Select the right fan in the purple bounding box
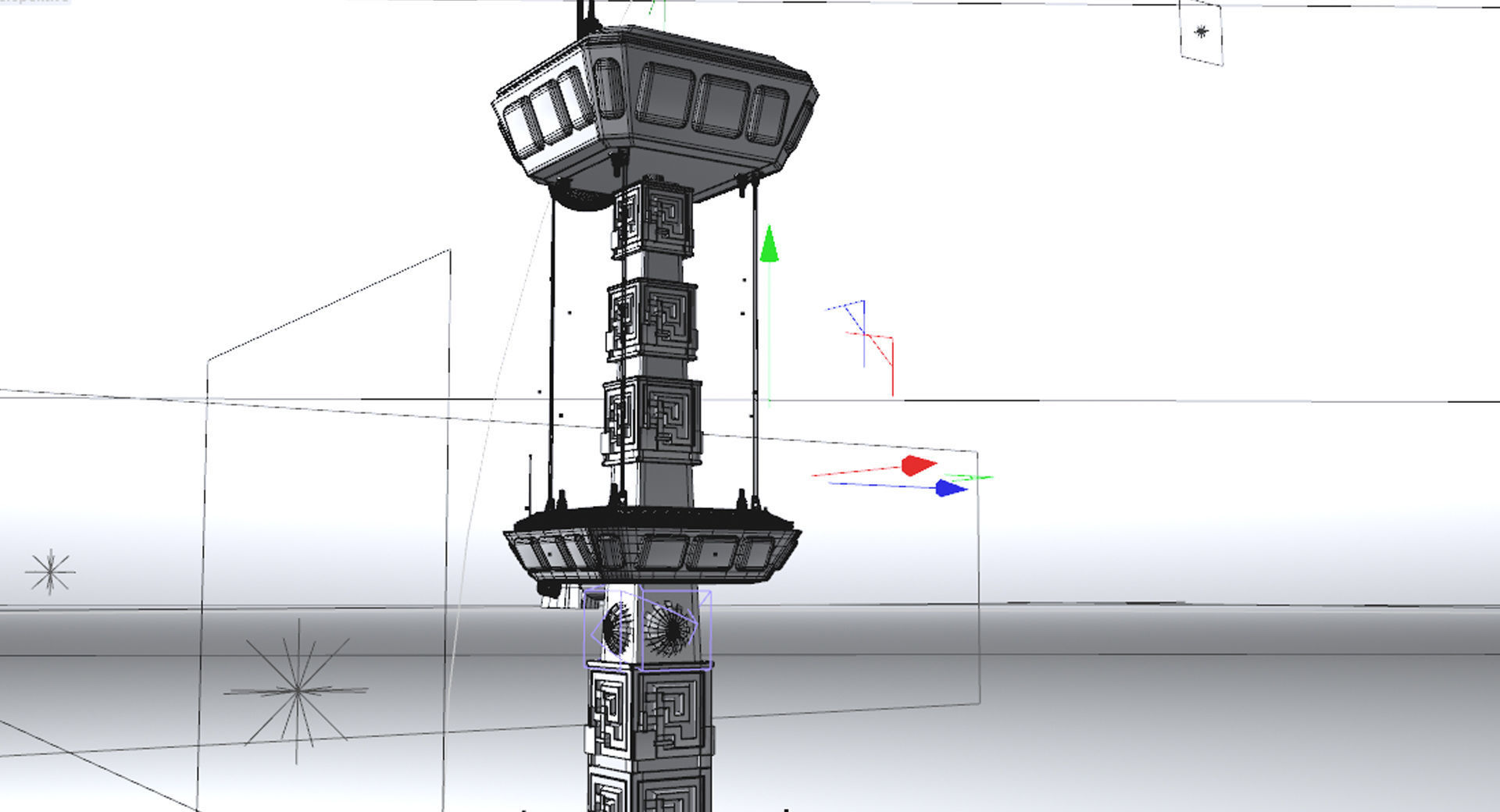 click(x=669, y=629)
